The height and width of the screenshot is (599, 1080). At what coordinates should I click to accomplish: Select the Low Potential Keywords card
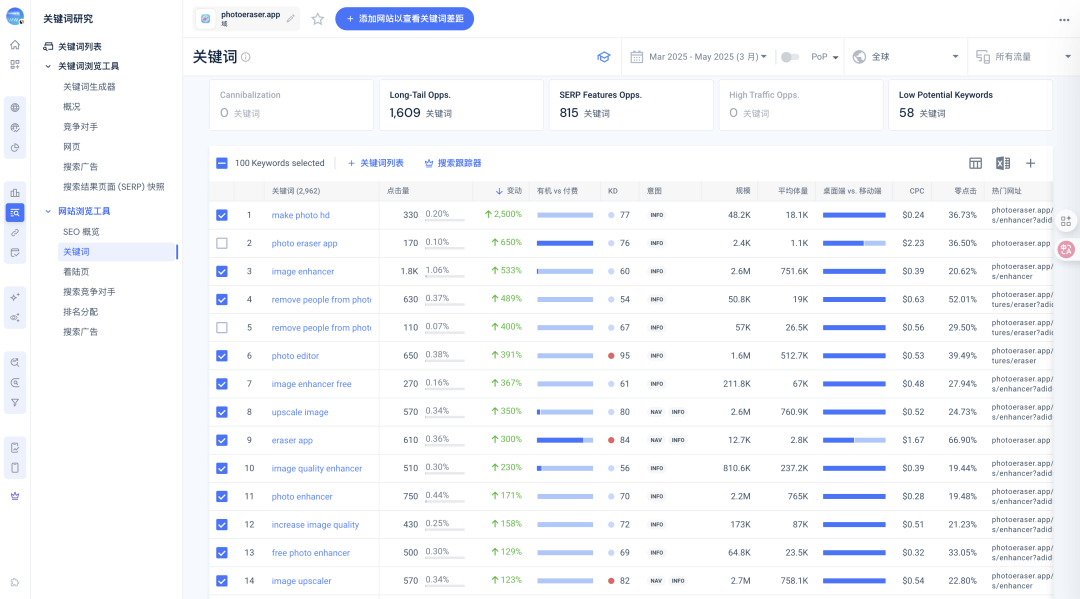coord(970,105)
